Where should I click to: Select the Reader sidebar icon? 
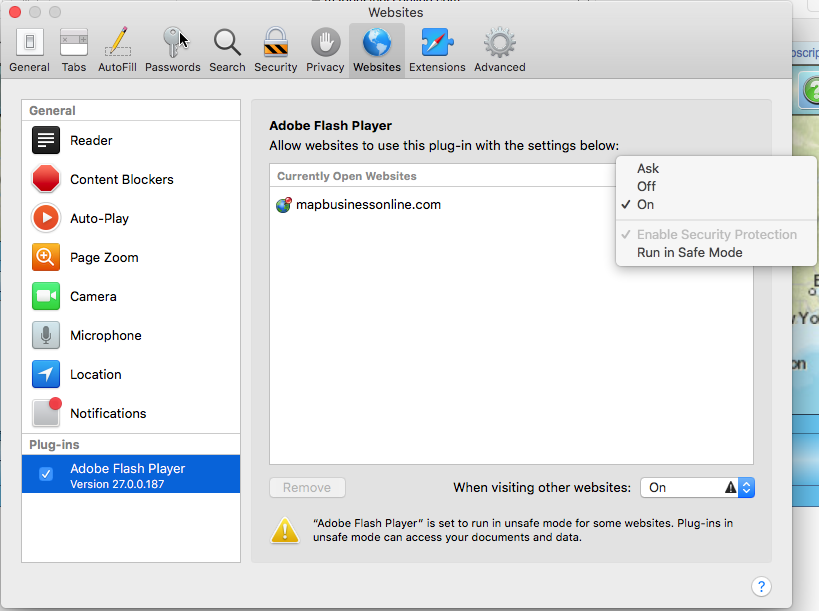click(x=46, y=140)
